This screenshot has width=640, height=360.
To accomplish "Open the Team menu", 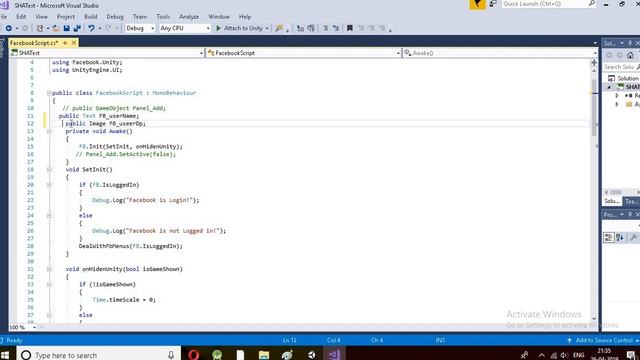I will (140, 17).
